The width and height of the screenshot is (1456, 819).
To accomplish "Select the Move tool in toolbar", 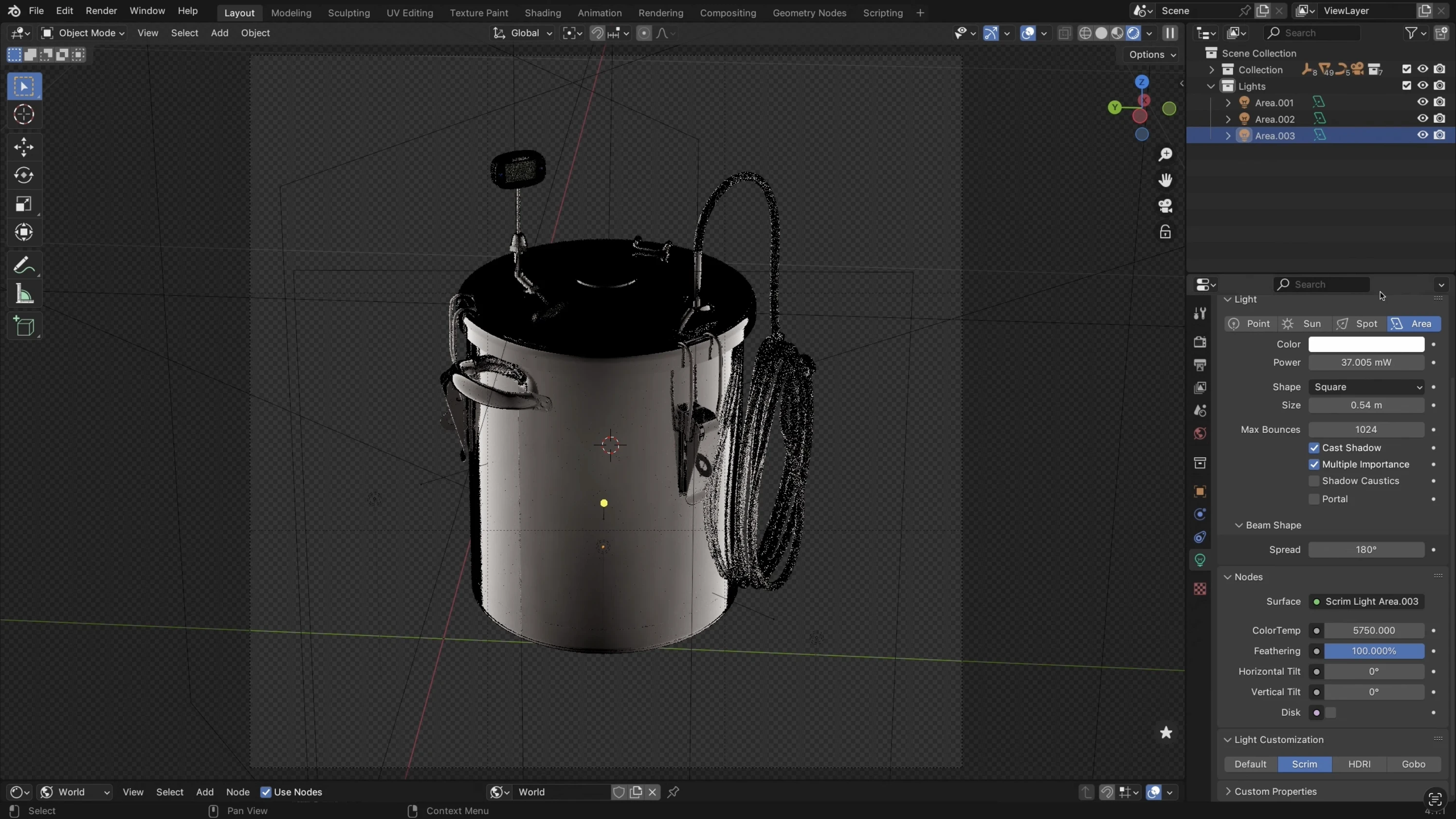I will click(x=24, y=147).
